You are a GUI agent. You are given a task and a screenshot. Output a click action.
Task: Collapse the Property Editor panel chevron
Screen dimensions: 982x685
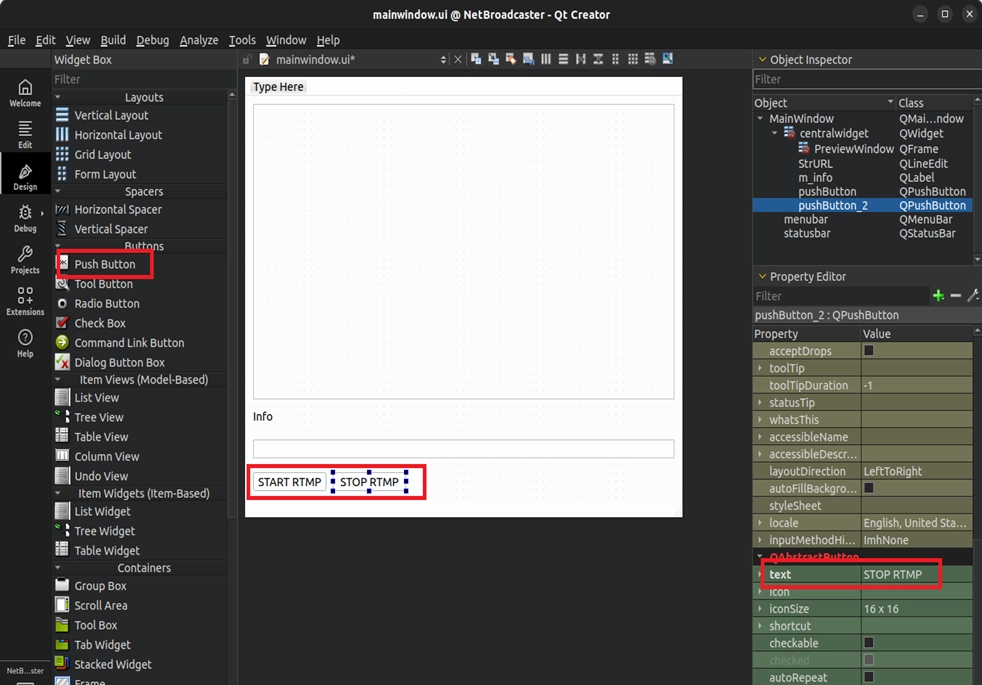point(762,276)
